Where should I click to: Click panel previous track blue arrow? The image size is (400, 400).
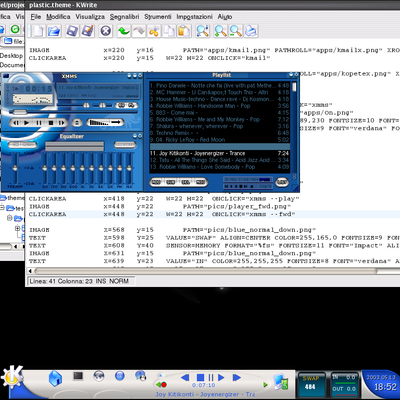185,377
